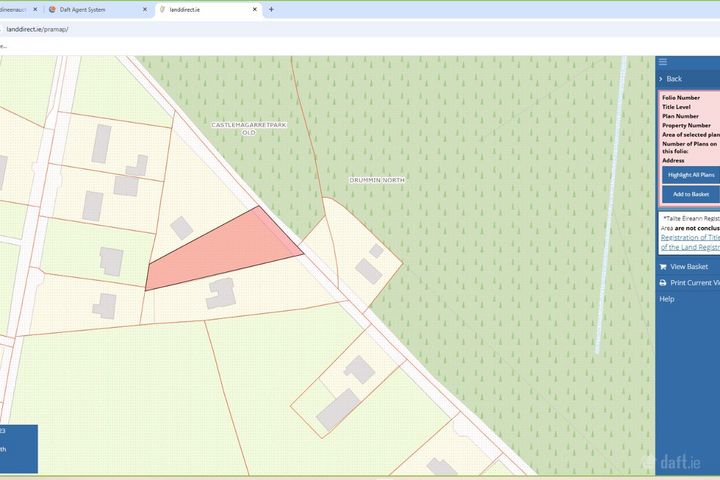Close the landdirect.ie tab

(x=255, y=9)
